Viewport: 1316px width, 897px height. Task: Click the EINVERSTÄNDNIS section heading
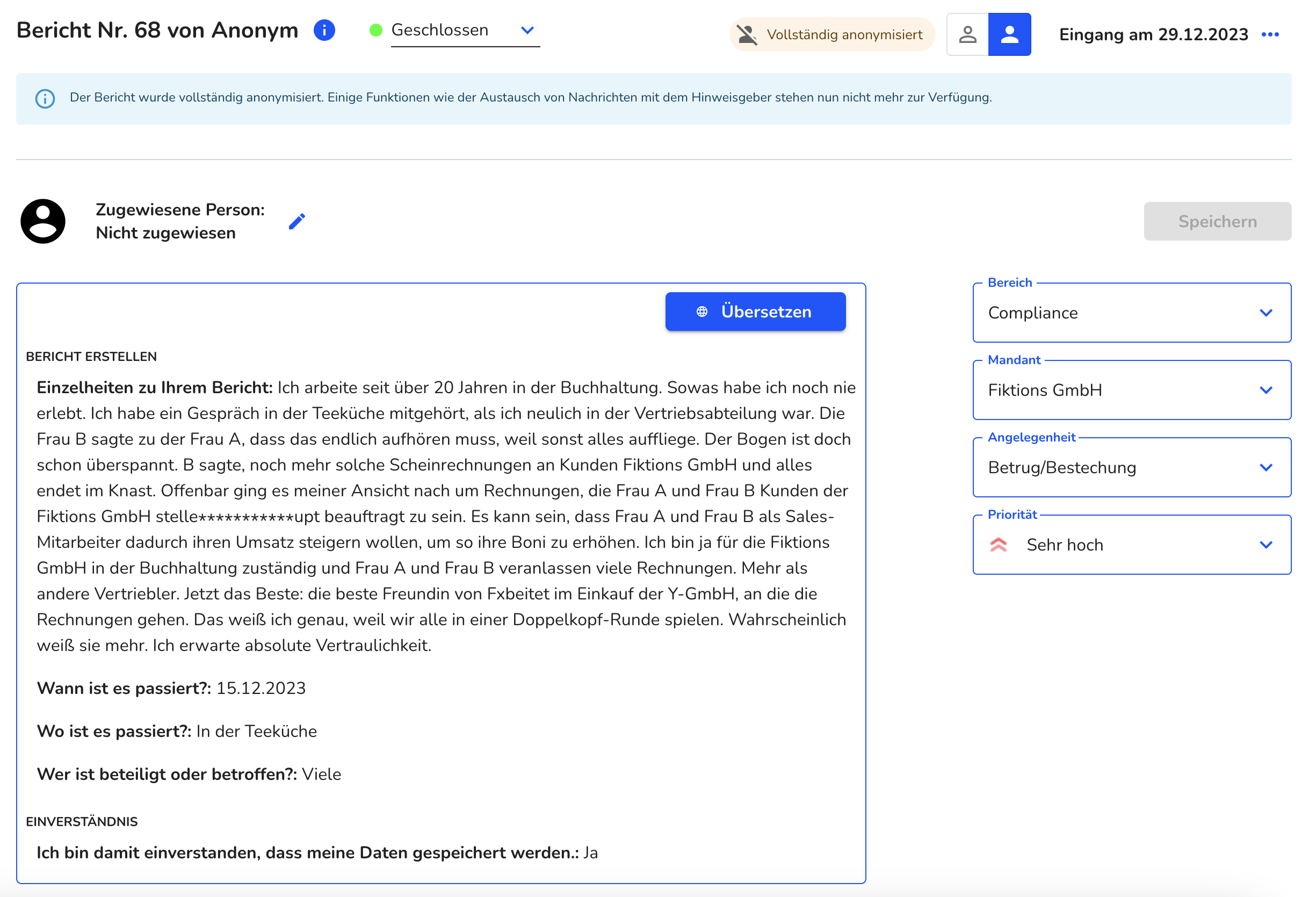(x=82, y=822)
